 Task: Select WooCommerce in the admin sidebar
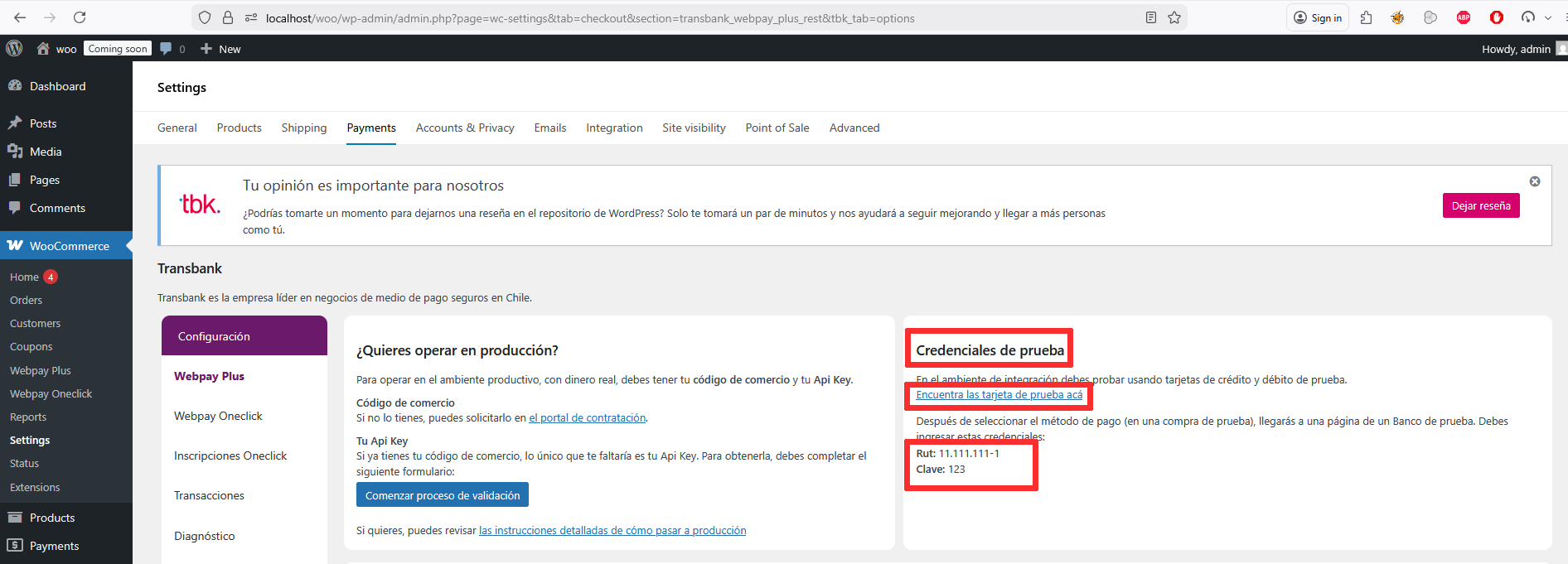[66, 246]
